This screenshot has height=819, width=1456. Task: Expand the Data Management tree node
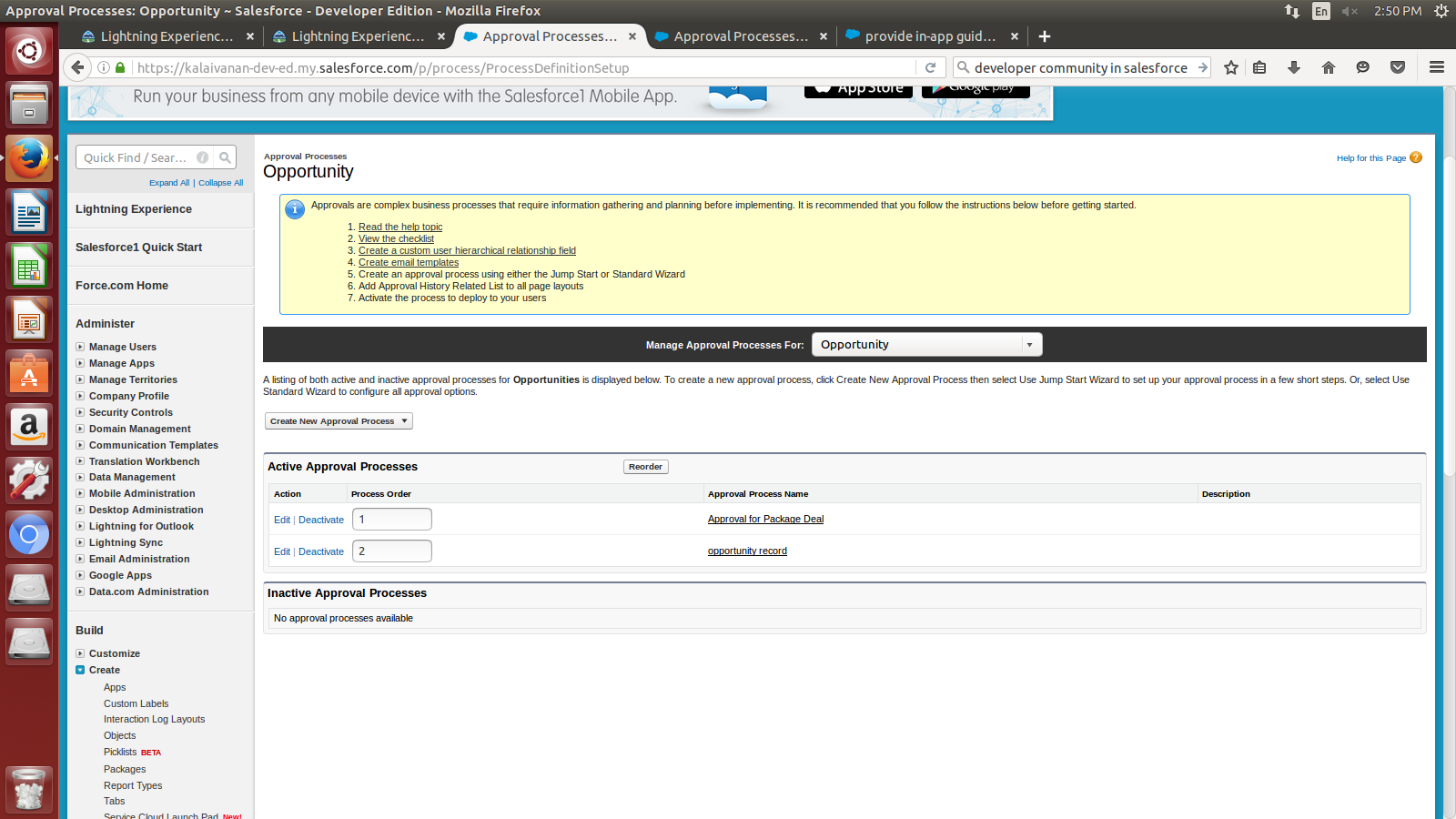(80, 477)
